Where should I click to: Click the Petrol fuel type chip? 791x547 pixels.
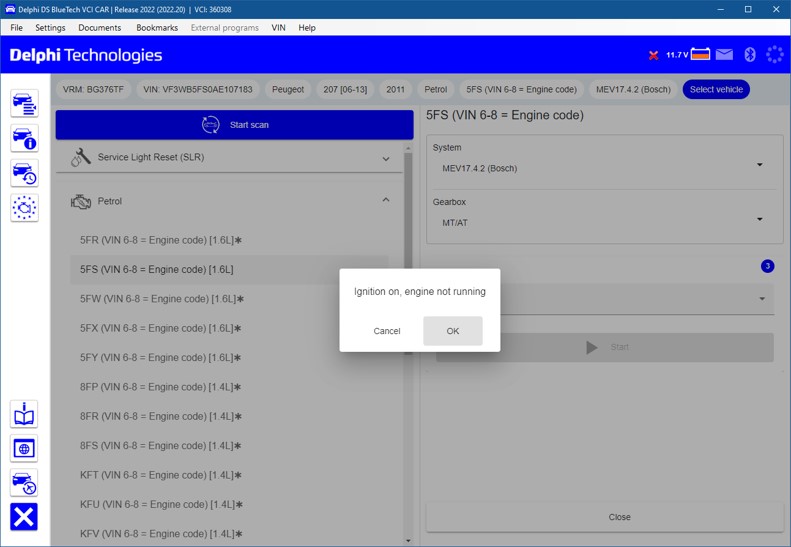click(x=435, y=89)
